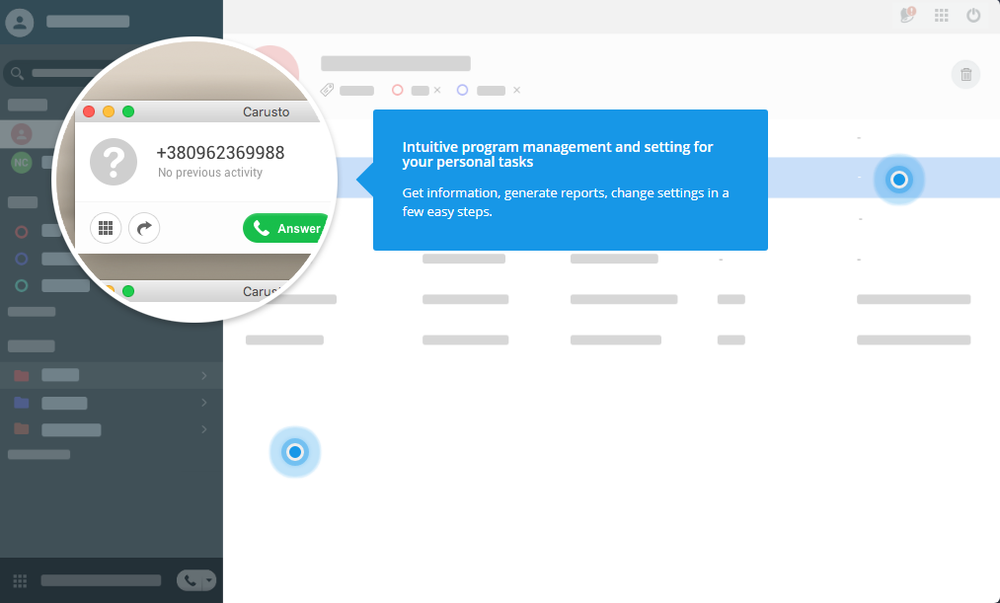The image size is (1000, 603).
Task: Click the paperclip attachment filter icon
Action: tap(326, 89)
